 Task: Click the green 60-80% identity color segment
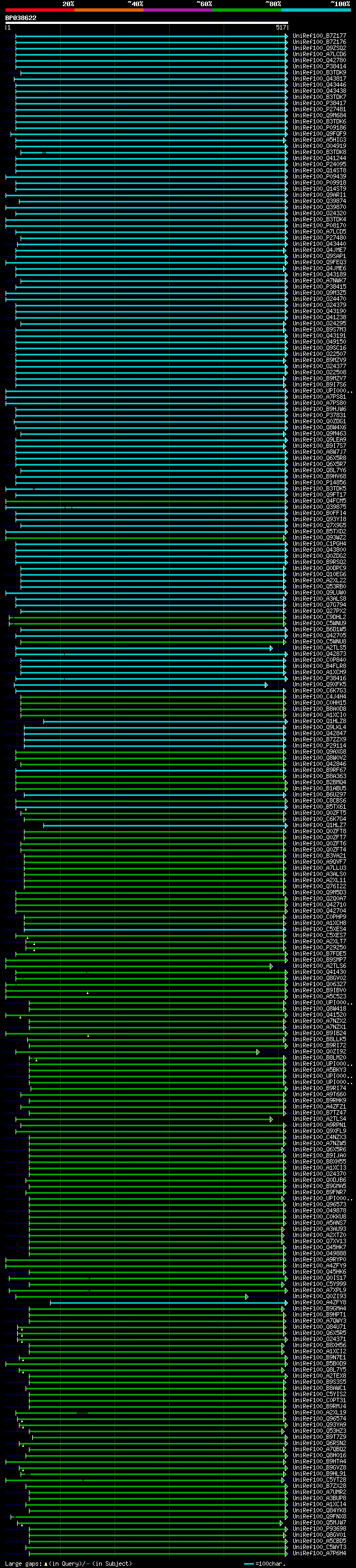tap(246, 10)
